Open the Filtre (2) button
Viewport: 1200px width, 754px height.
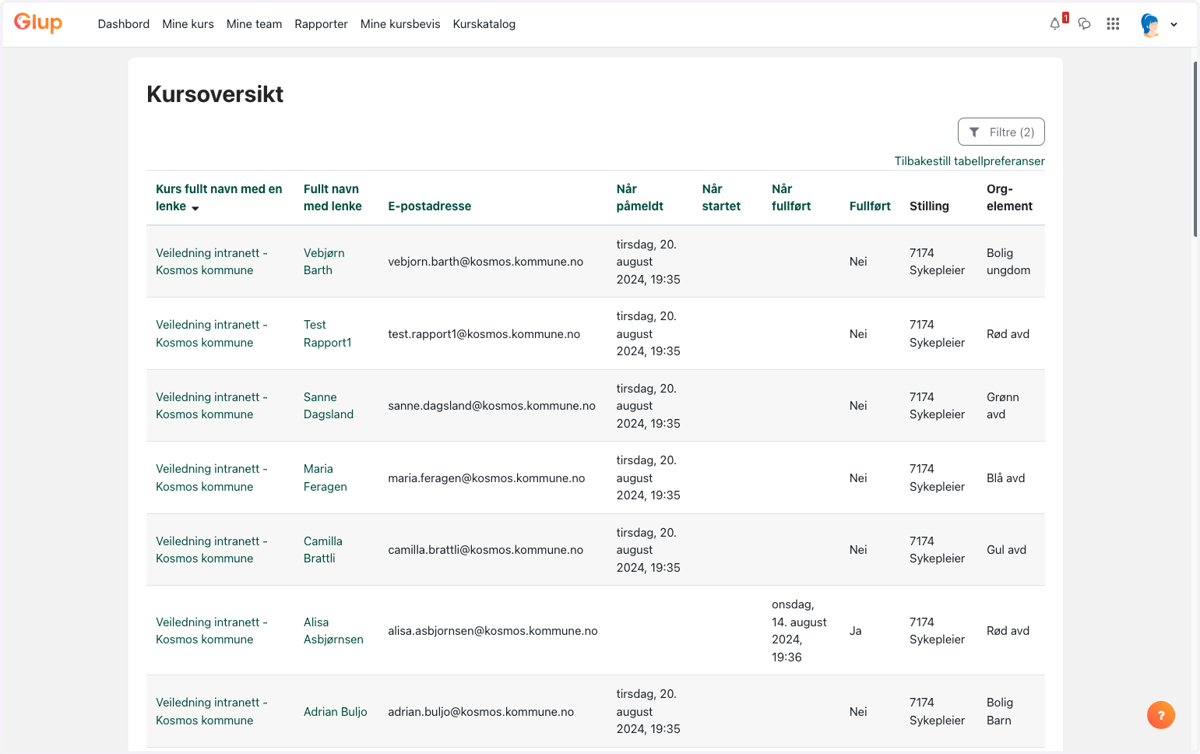pos(1001,132)
